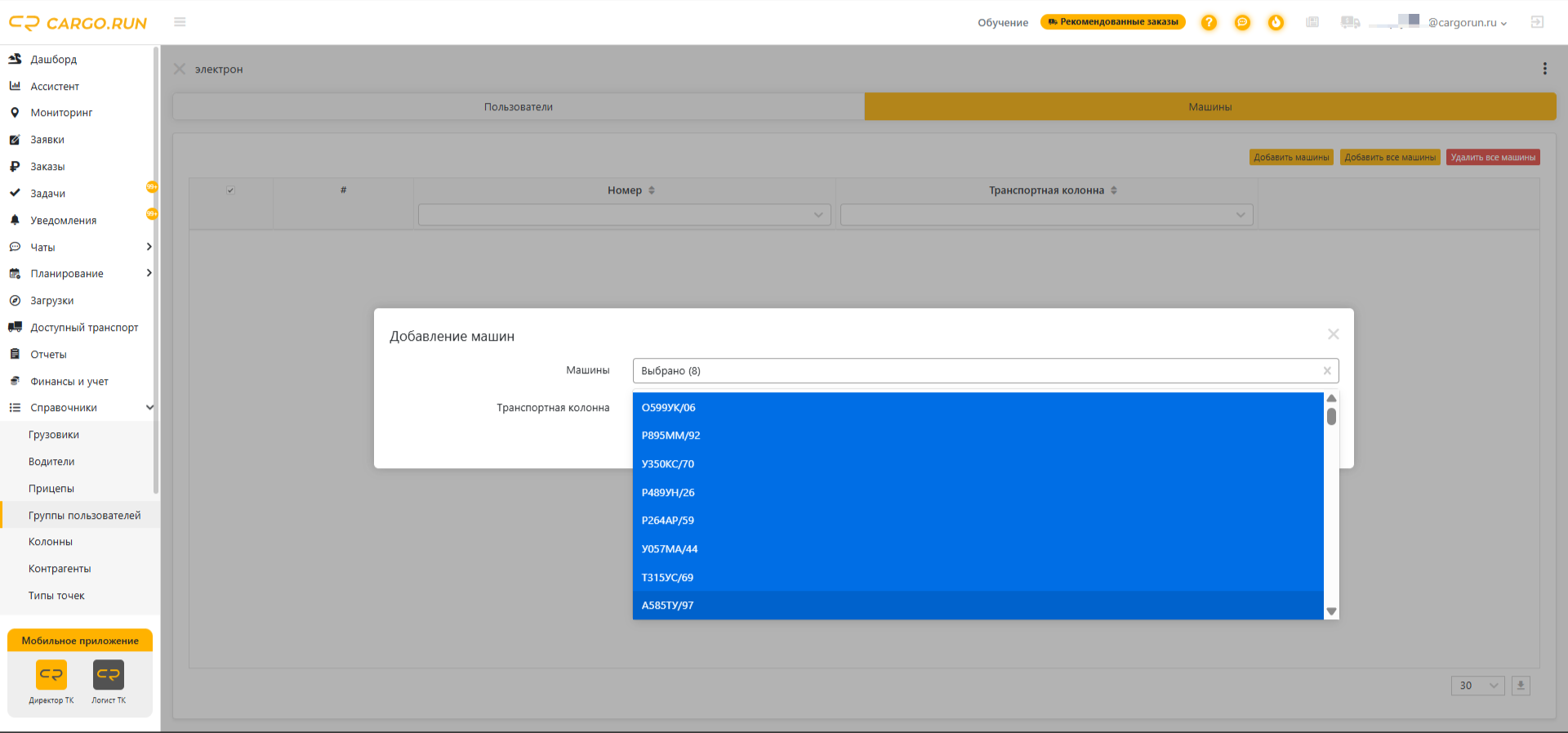This screenshot has height=733, width=1568.
Task: Open the chat bubble icon in header
Action: [x=1242, y=23]
